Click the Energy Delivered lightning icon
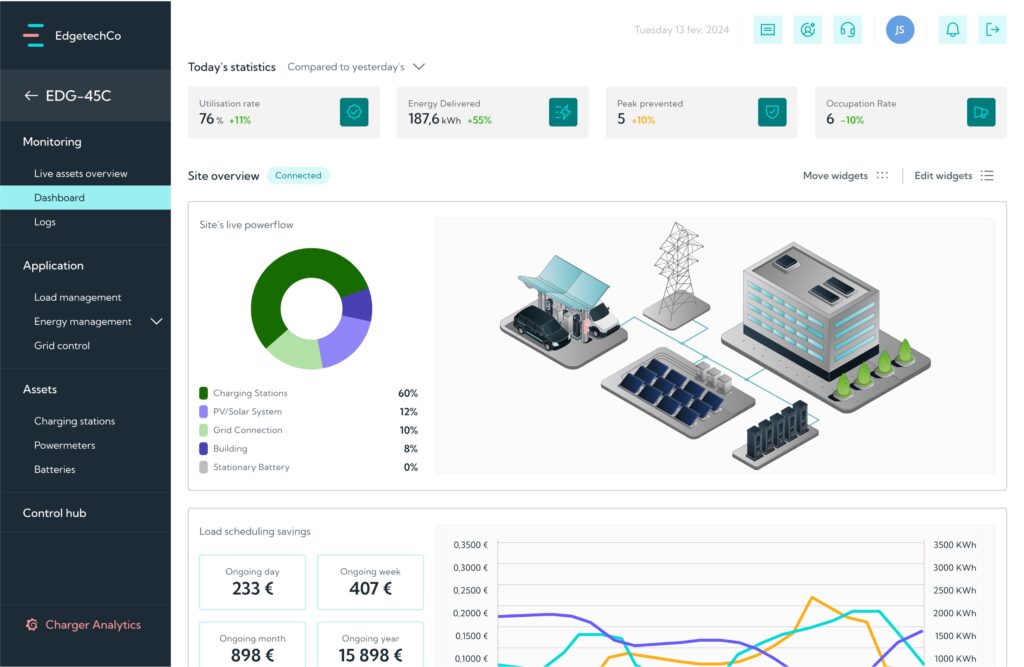The height and width of the screenshot is (667, 1024). click(563, 112)
